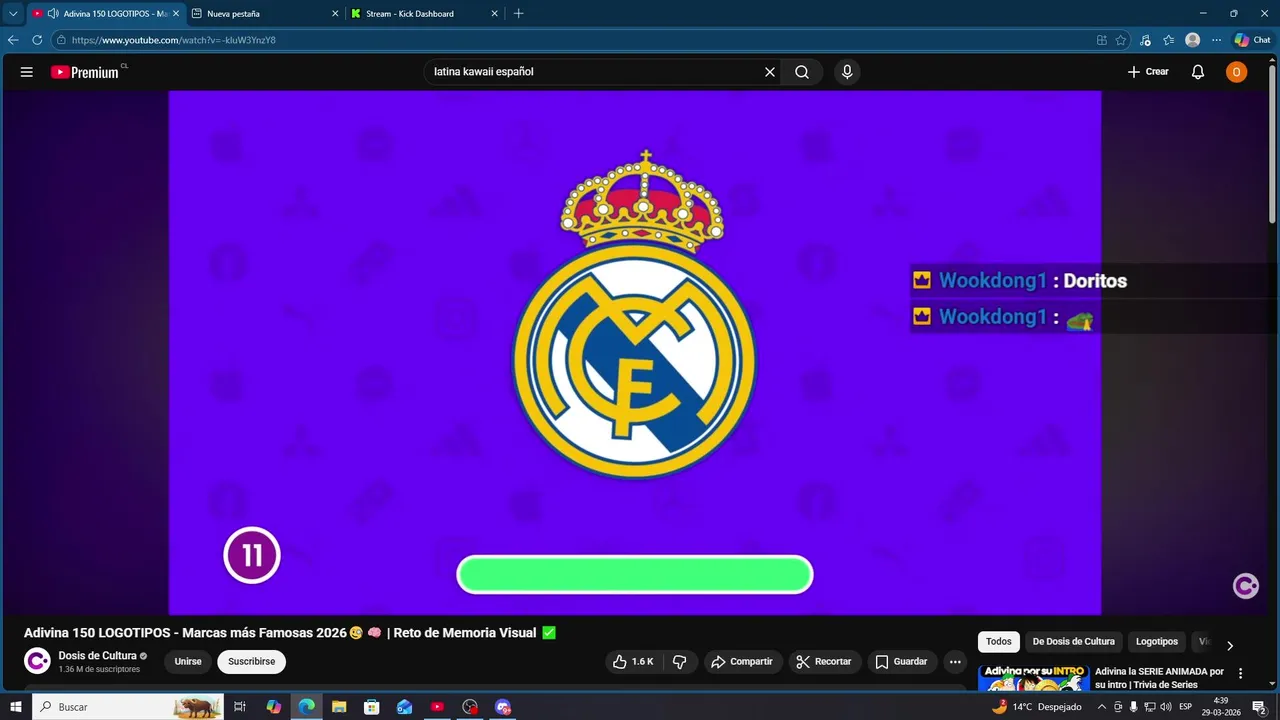1280x720 pixels.
Task: Open more actions for the video
Action: coord(955,662)
